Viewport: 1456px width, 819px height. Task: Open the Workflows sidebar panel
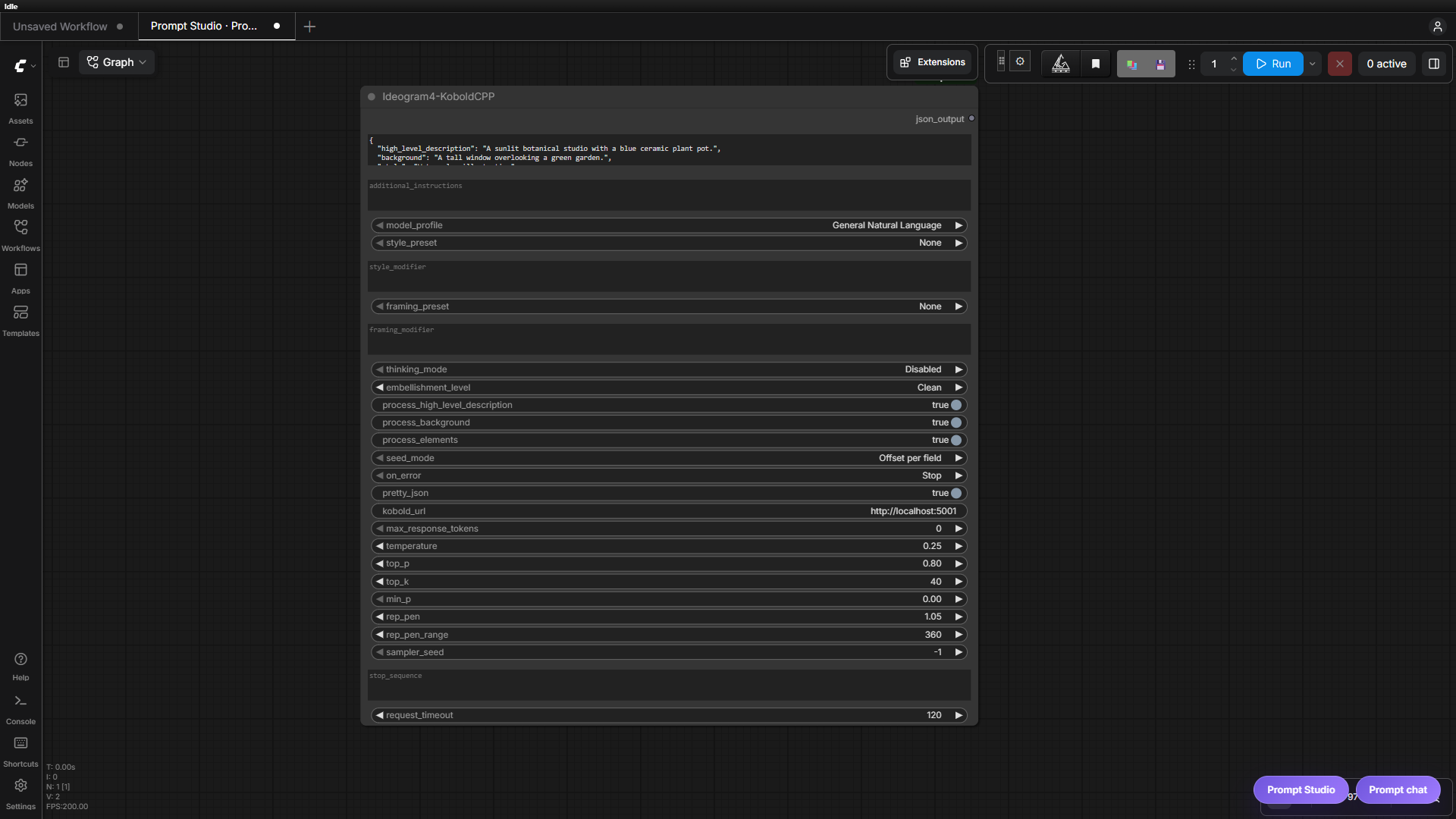click(x=20, y=236)
